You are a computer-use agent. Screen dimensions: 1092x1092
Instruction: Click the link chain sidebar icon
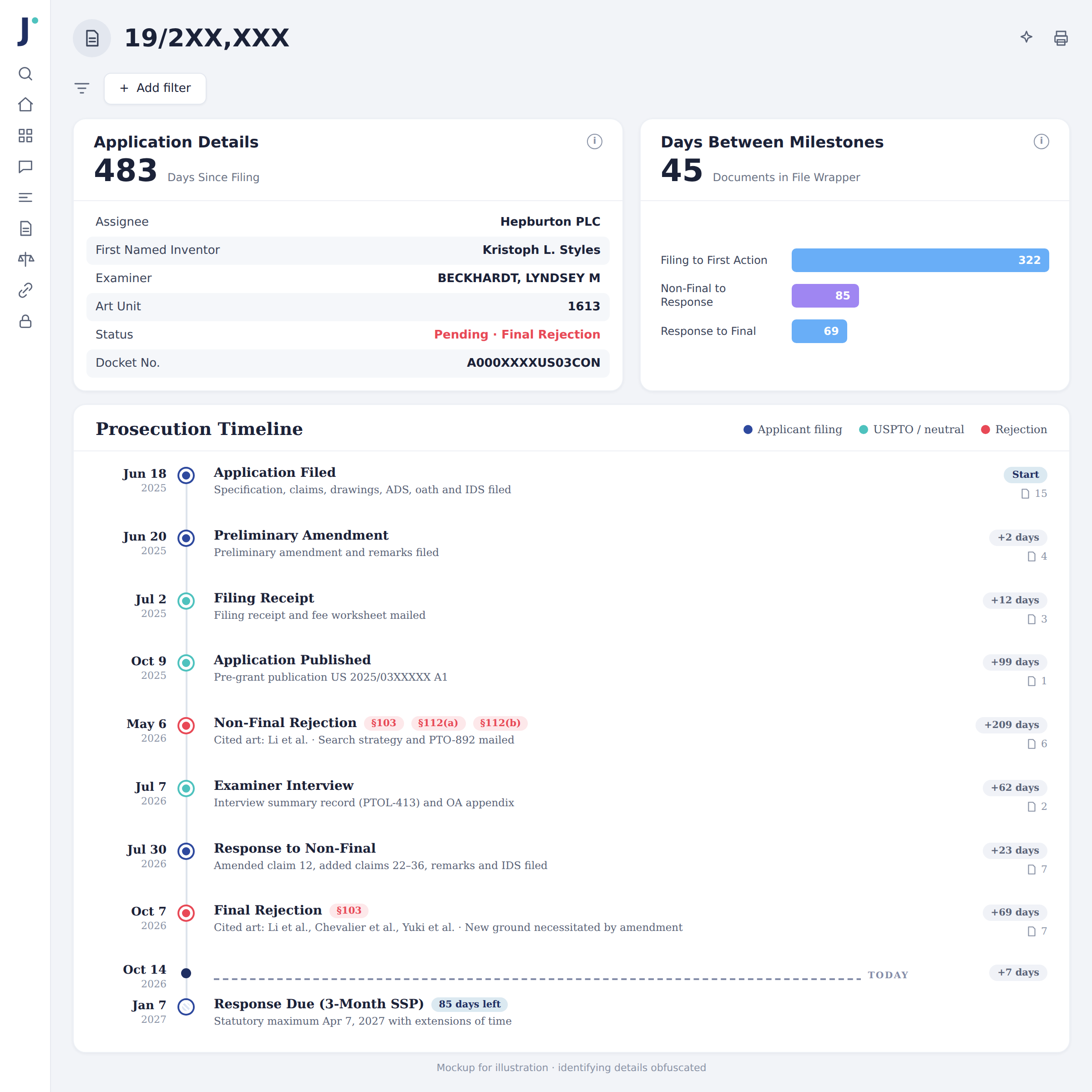[x=25, y=291]
